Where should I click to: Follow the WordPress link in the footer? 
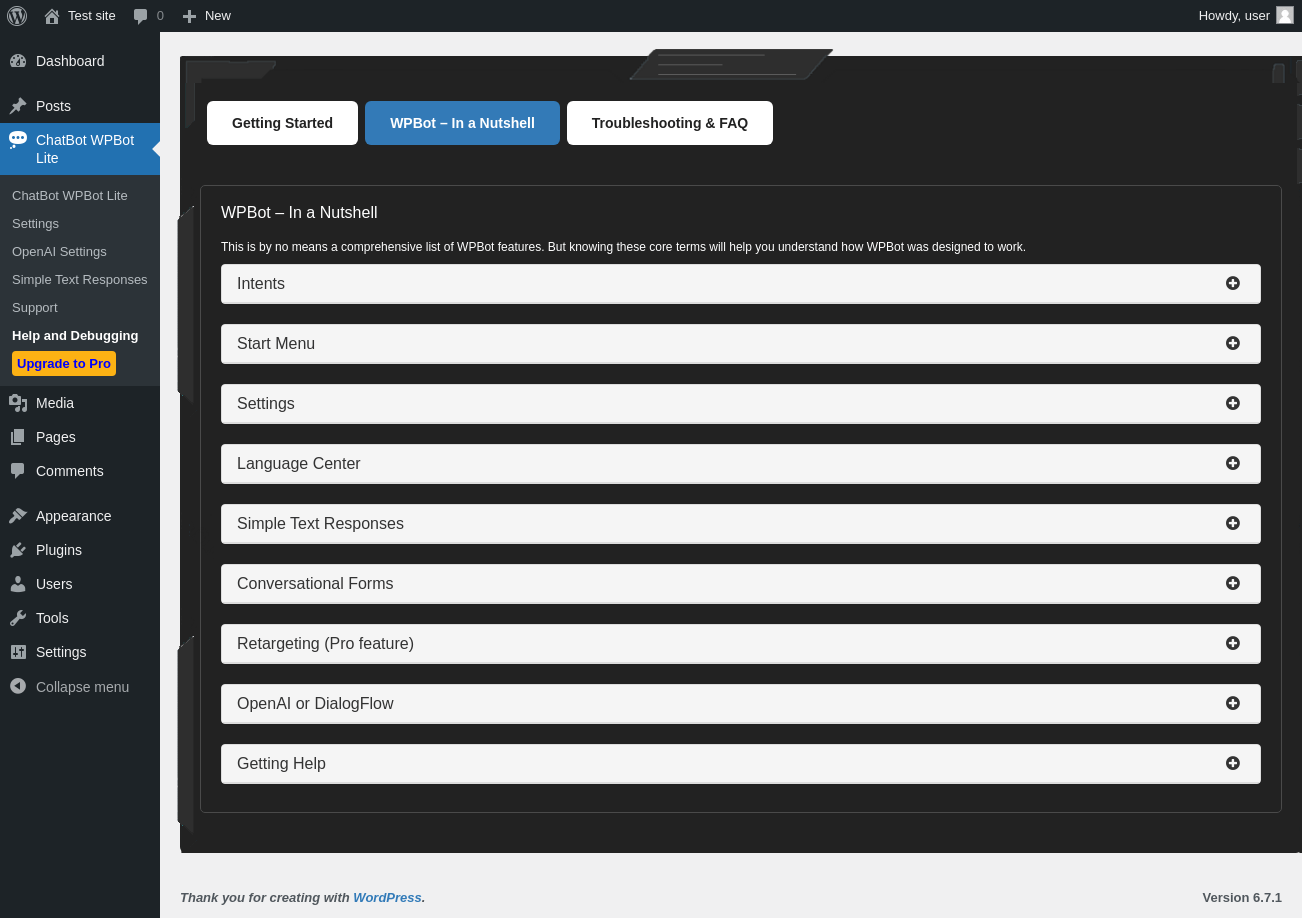pyautogui.click(x=387, y=897)
